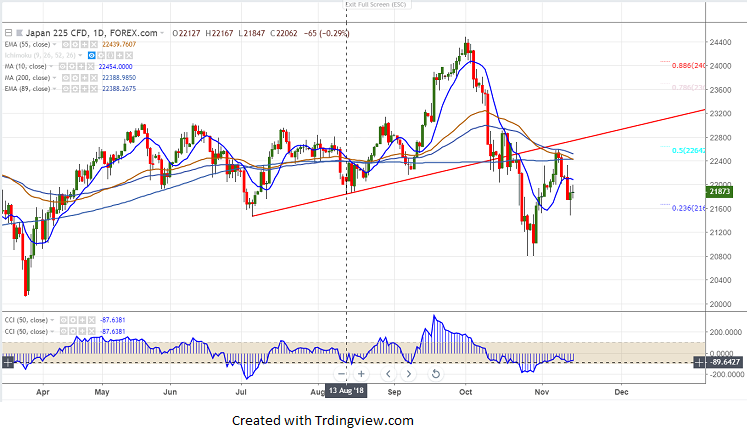The image size is (747, 431).
Task: Expand the Japan 225 CFD title dropdown arrow
Action: [162, 33]
